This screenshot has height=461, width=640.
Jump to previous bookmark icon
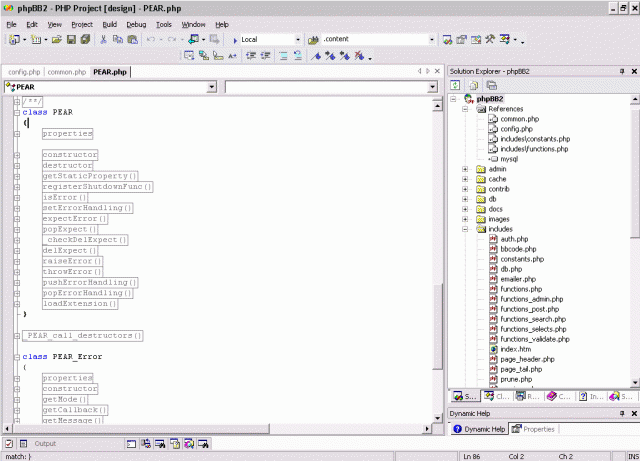344,56
